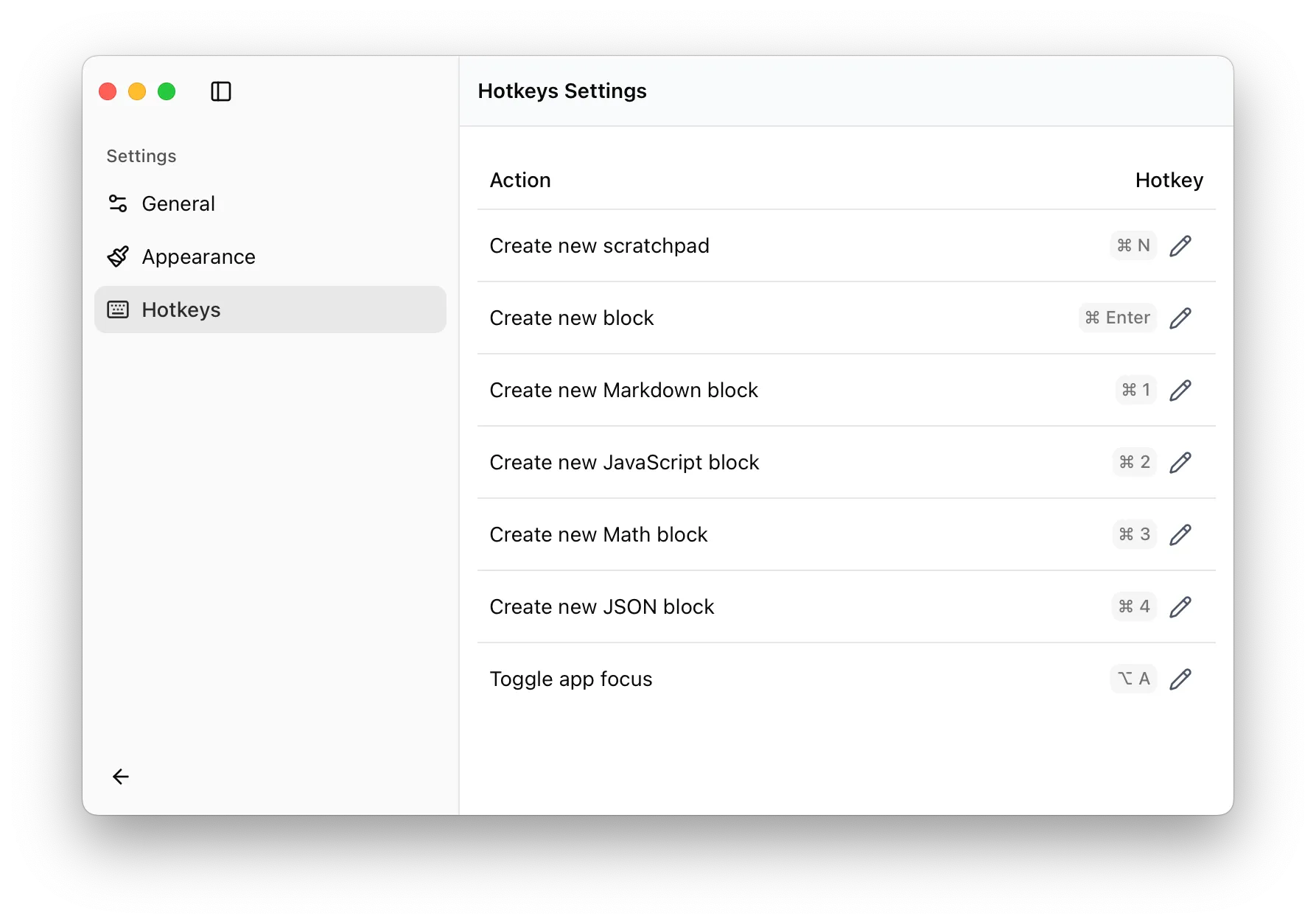Click pencil icon for Create new Math block
Image resolution: width=1316 pixels, height=924 pixels.
[1180, 535]
